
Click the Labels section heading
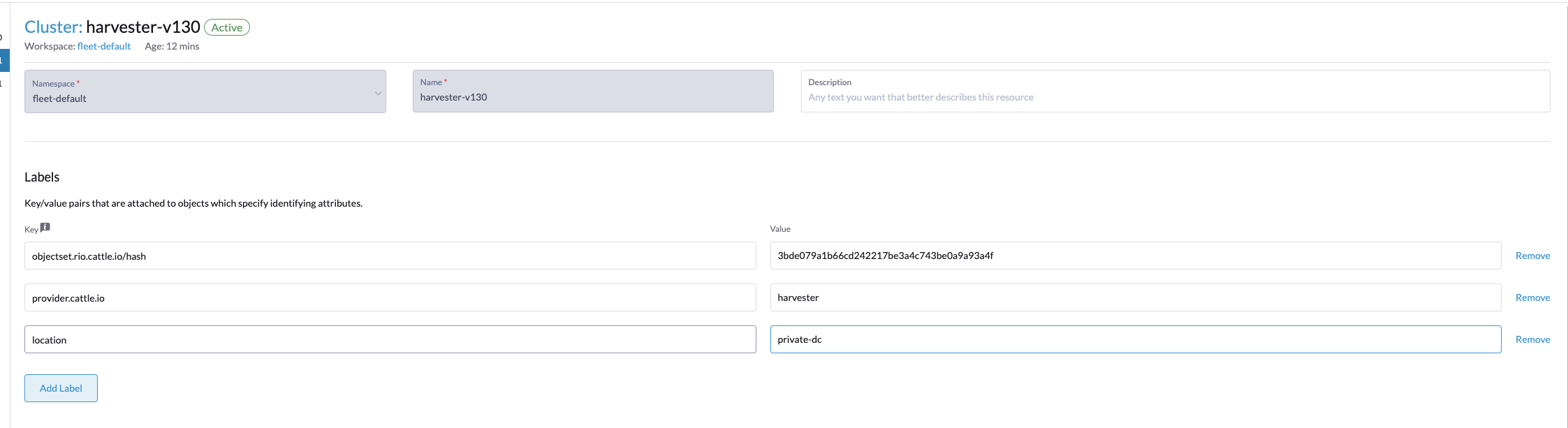coord(42,177)
